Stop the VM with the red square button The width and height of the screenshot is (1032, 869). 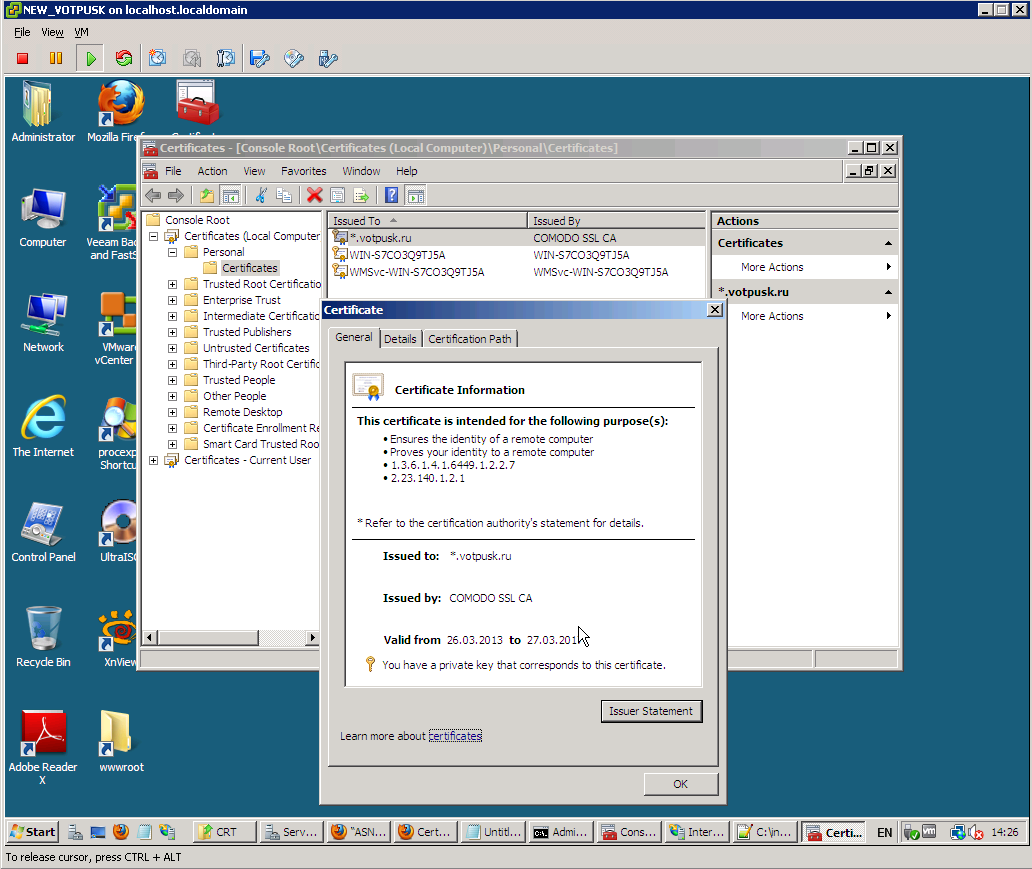(22, 59)
